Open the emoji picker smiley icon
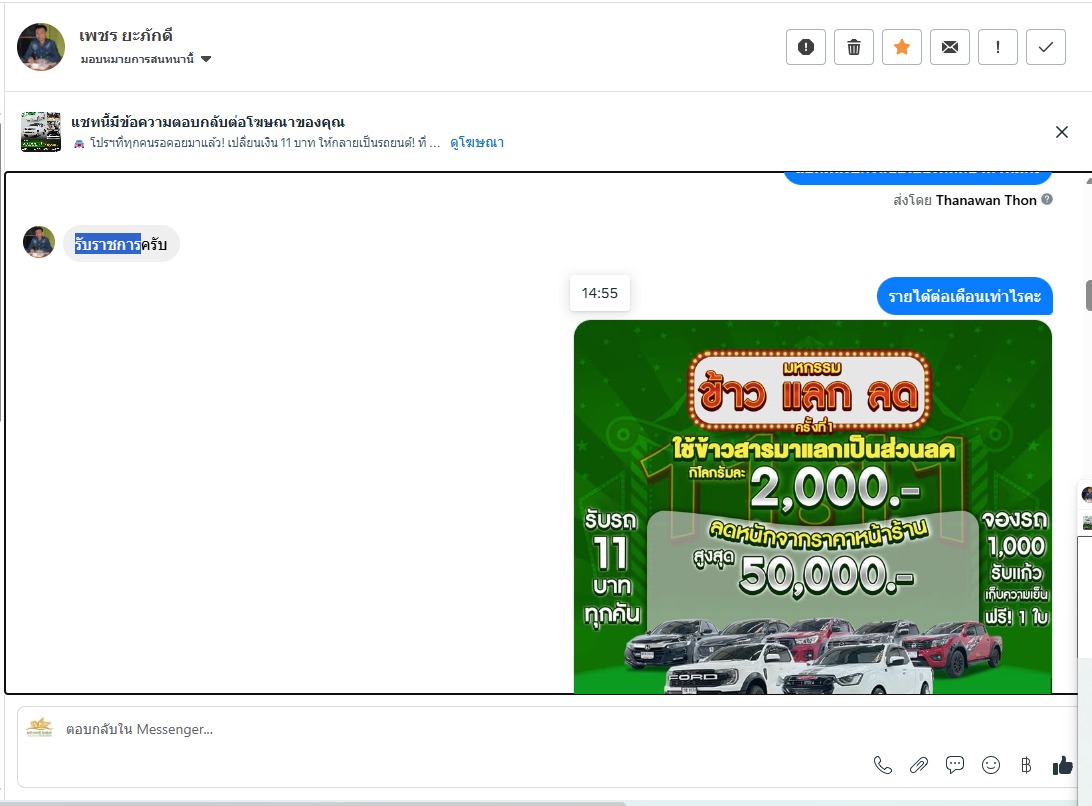The width and height of the screenshot is (1092, 806). [x=991, y=766]
